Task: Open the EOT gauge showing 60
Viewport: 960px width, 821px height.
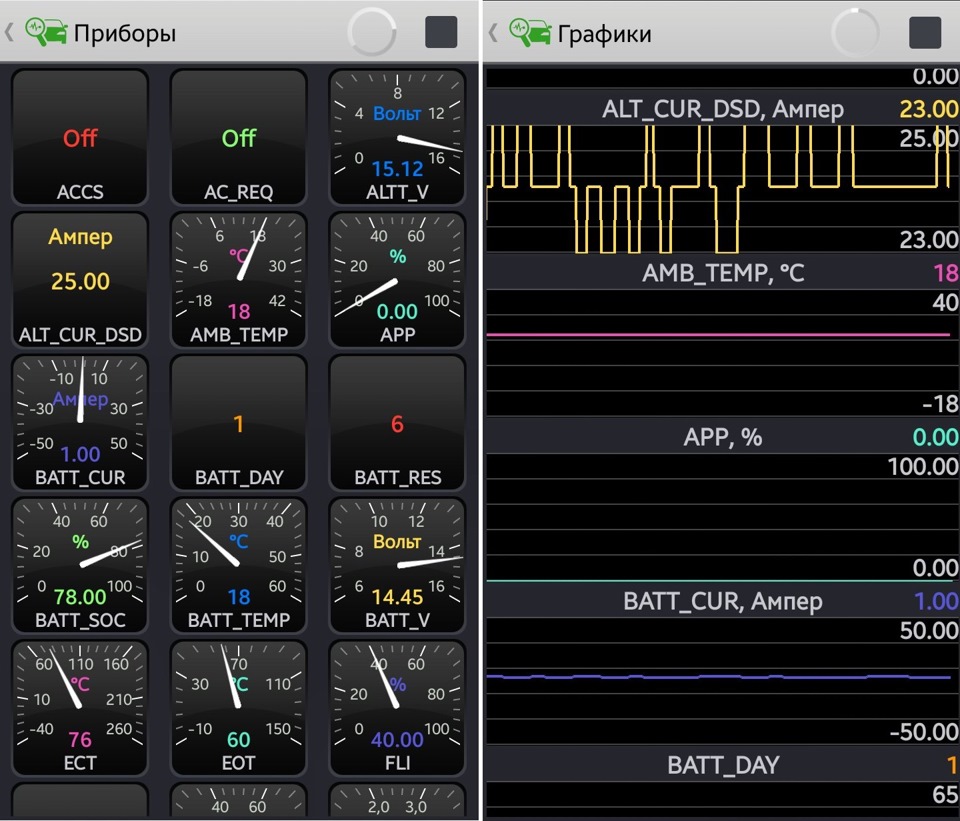Action: pyautogui.click(x=239, y=708)
